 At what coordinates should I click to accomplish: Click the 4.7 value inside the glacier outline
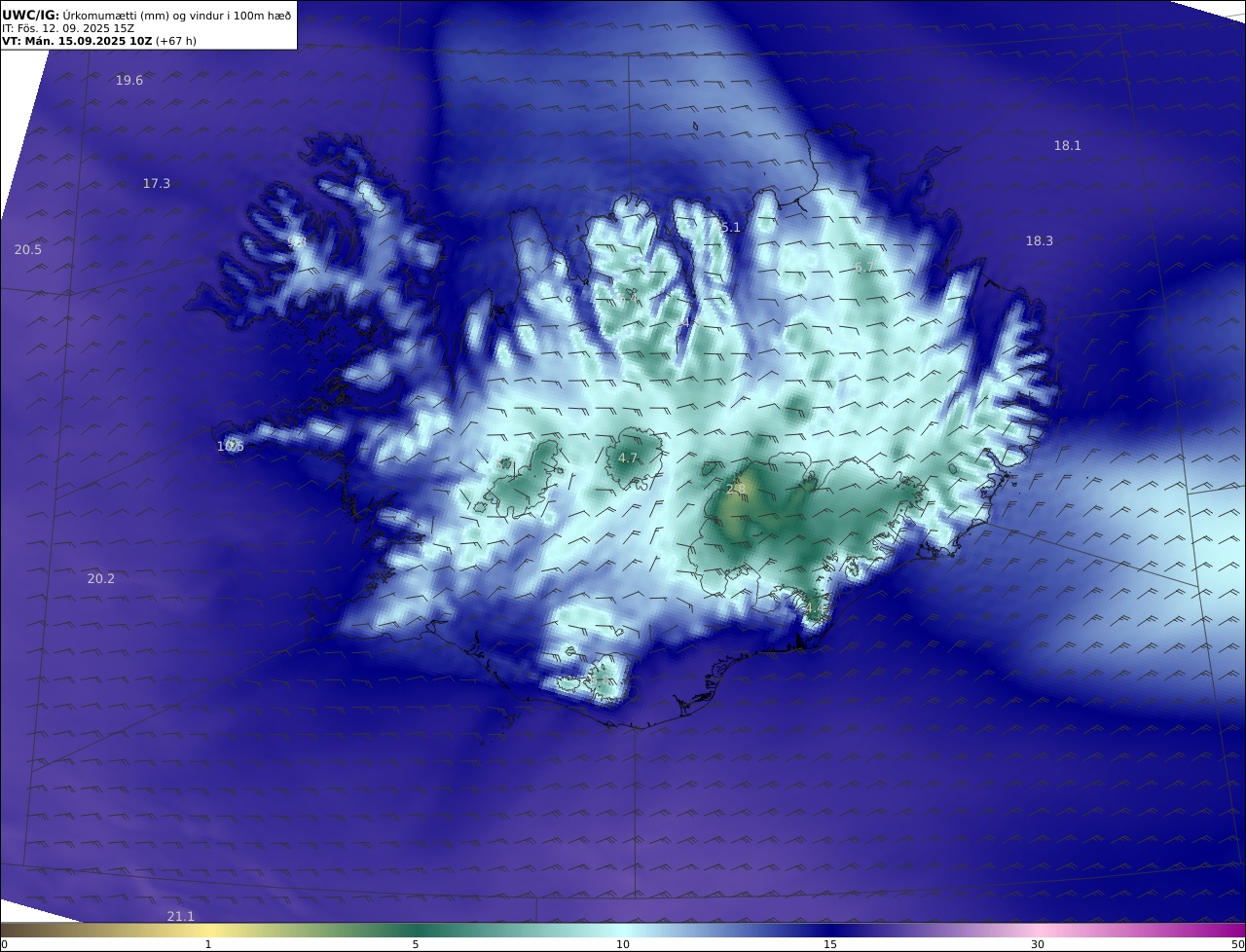[x=628, y=458]
